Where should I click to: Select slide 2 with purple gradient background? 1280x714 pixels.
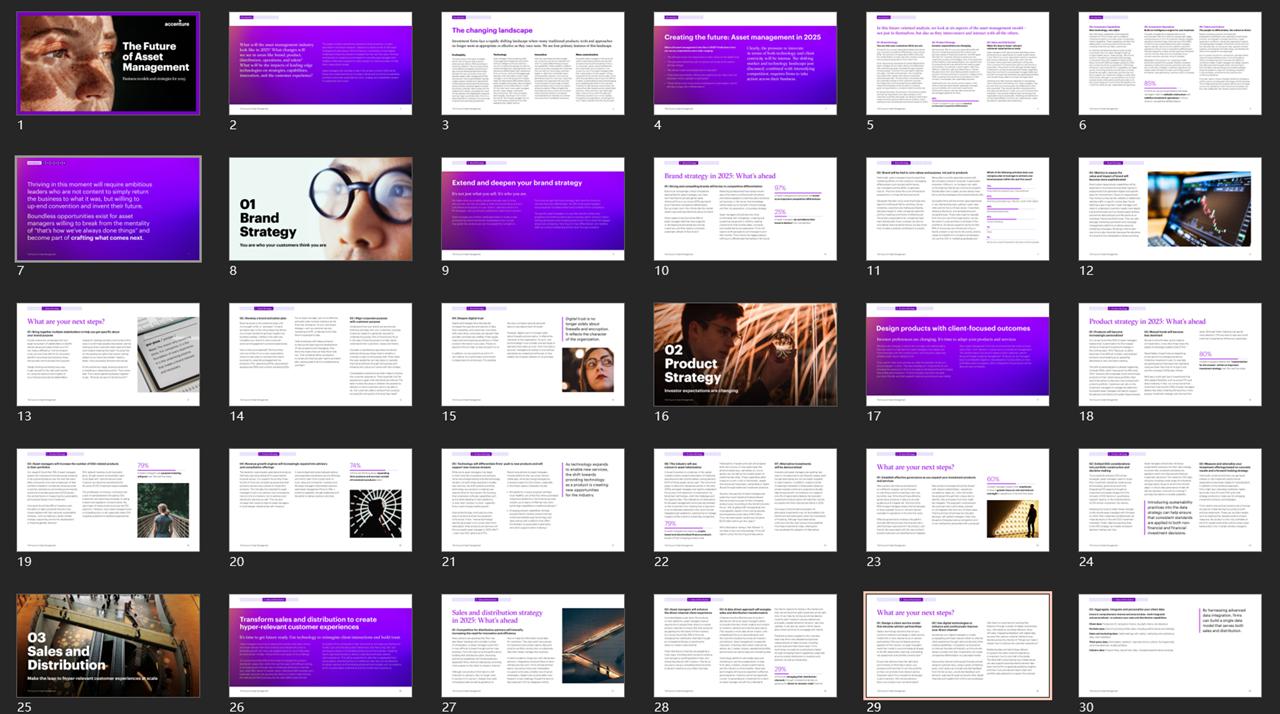[320, 63]
